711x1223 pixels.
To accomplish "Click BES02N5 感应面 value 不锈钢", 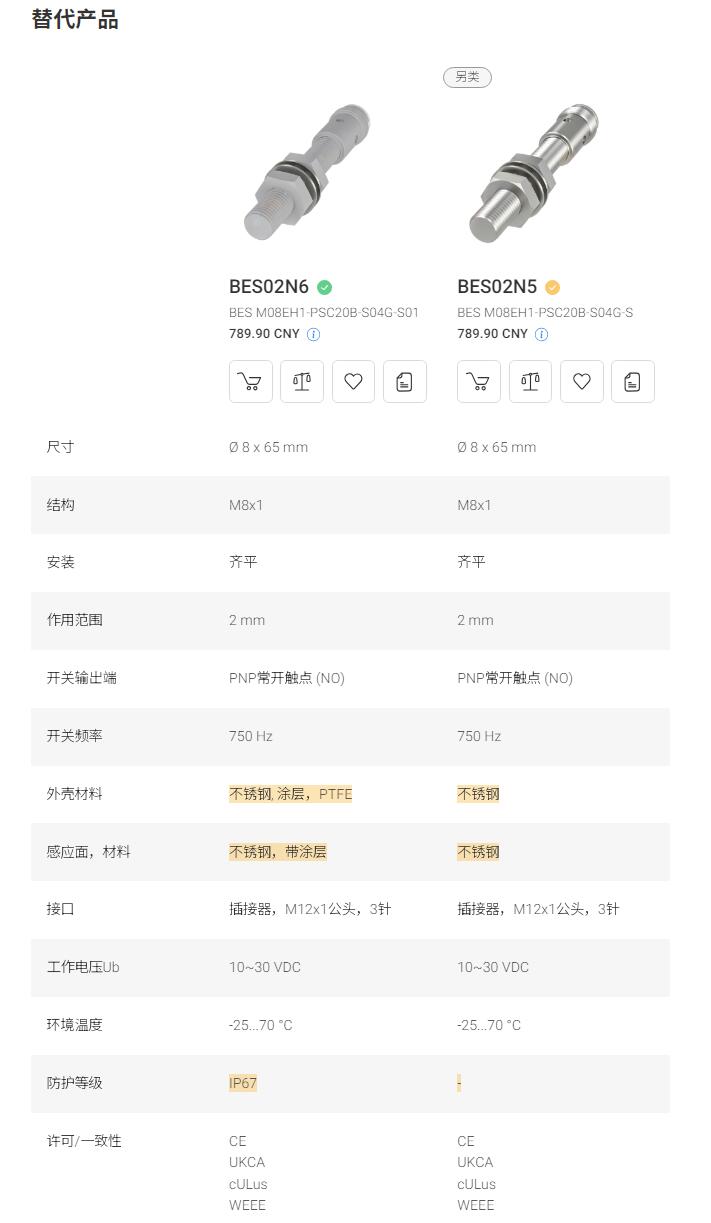I will point(478,852).
